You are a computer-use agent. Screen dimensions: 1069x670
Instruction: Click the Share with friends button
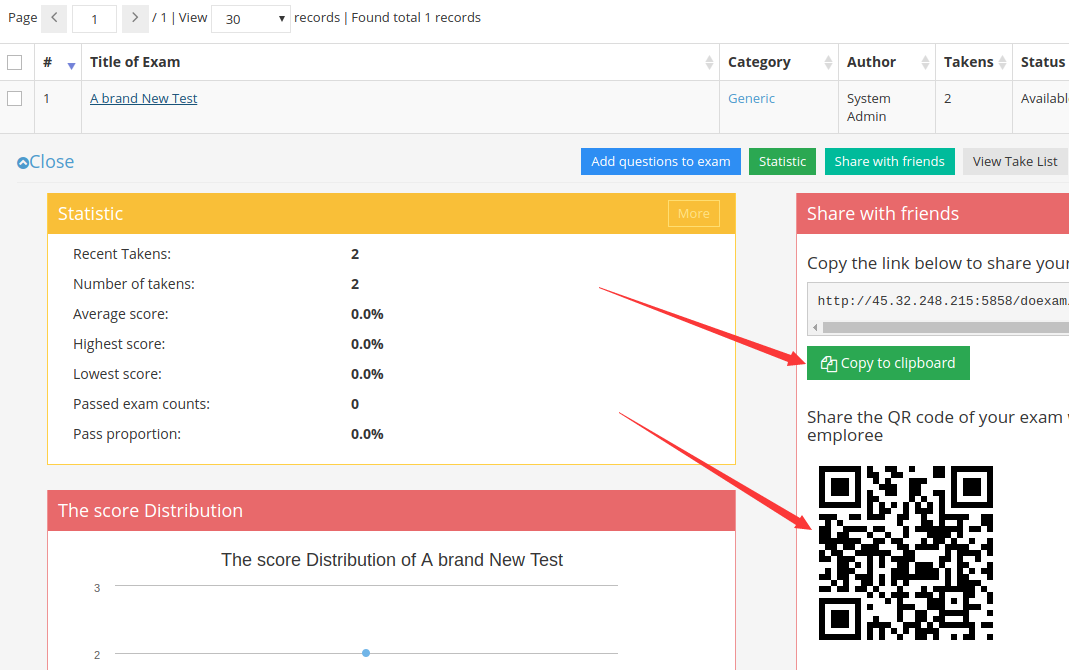pyautogui.click(x=890, y=162)
